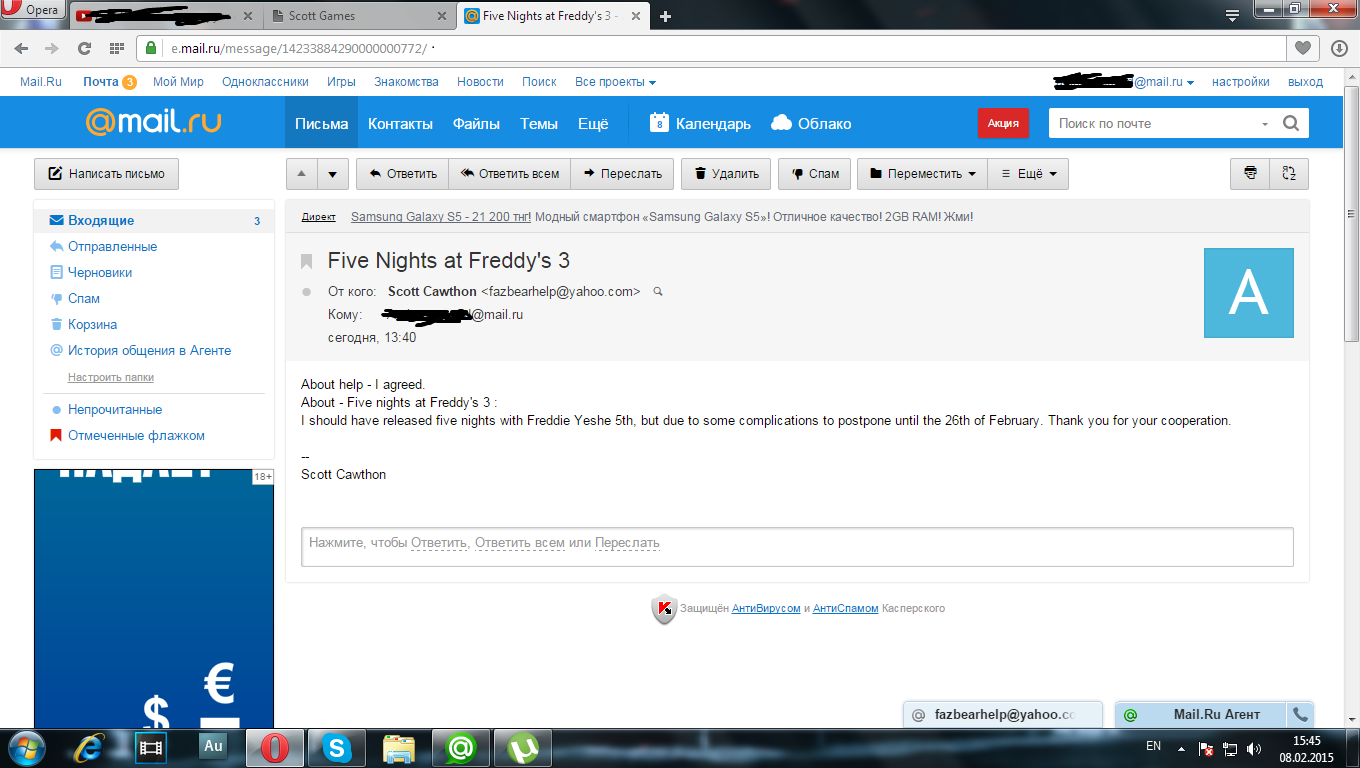Open the Calendar icon in mail header
Image resolution: width=1360 pixels, height=768 pixels.
click(659, 123)
